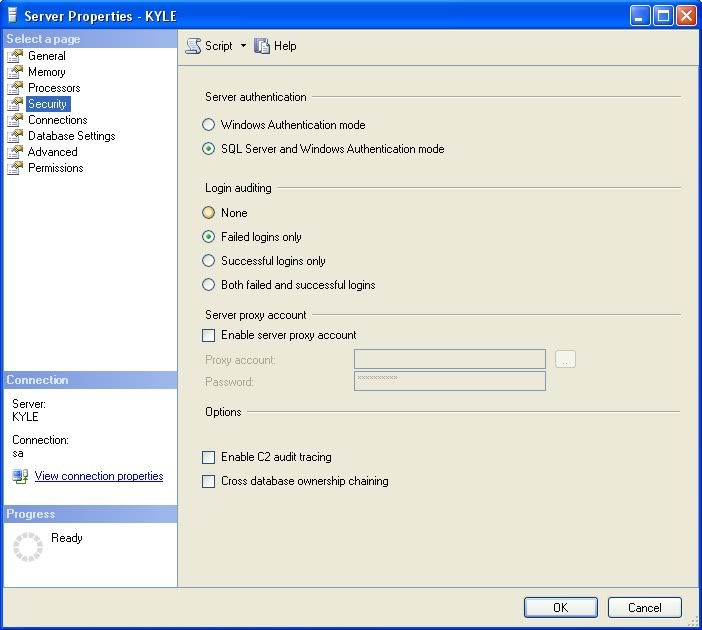Select the Memory page icon
The image size is (702, 630).
click(15, 72)
